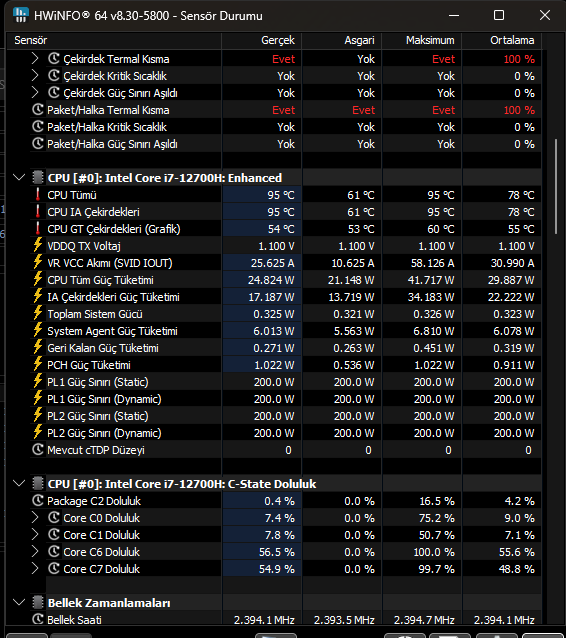Click the 6.078 W average System Agent value

[x=514, y=331]
